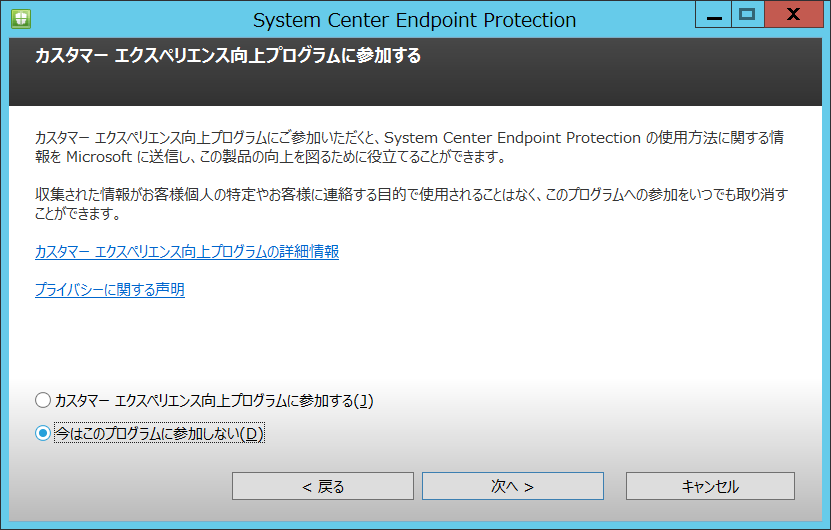Open the カスタマー エクスペリエンス向上プログラムの詳細情報 link

[x=187, y=251]
